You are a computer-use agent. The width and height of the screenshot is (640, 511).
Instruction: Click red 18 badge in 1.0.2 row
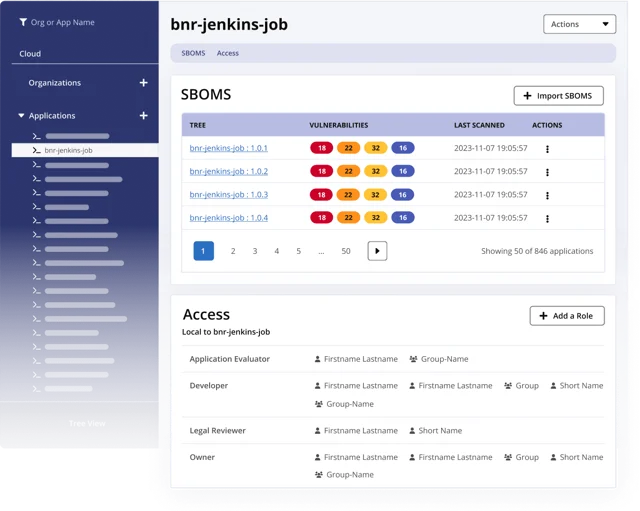click(x=322, y=171)
